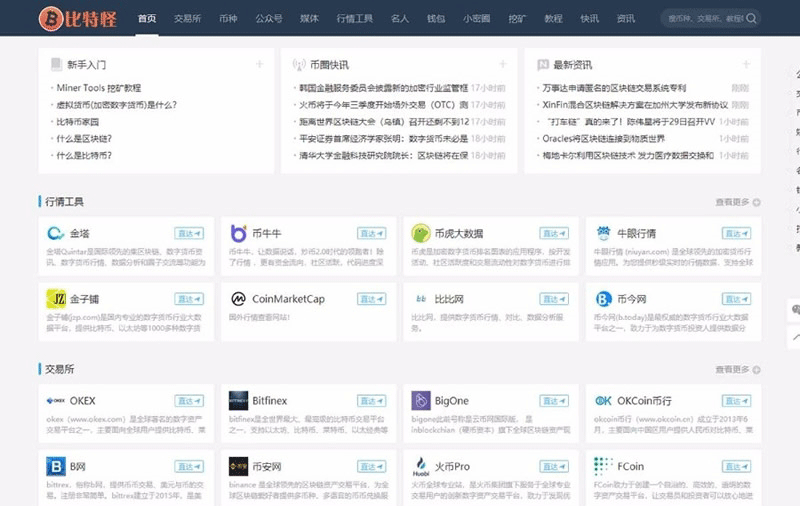The width and height of the screenshot is (800, 506).
Task: Click the 币牛牛 logo icon
Action: 238,234
